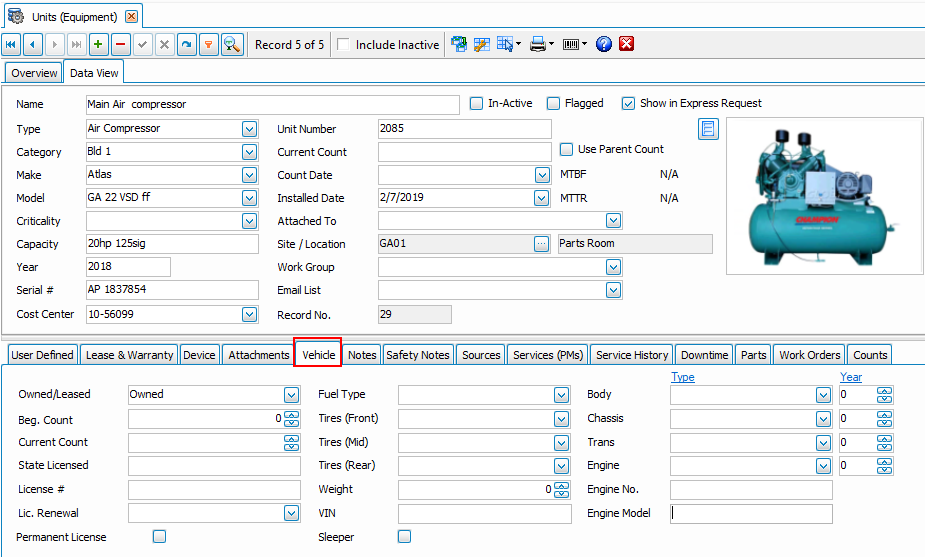Screen dimensions: 929x558
Task: Open the Lease & Warranty tab
Action: [x=130, y=355]
